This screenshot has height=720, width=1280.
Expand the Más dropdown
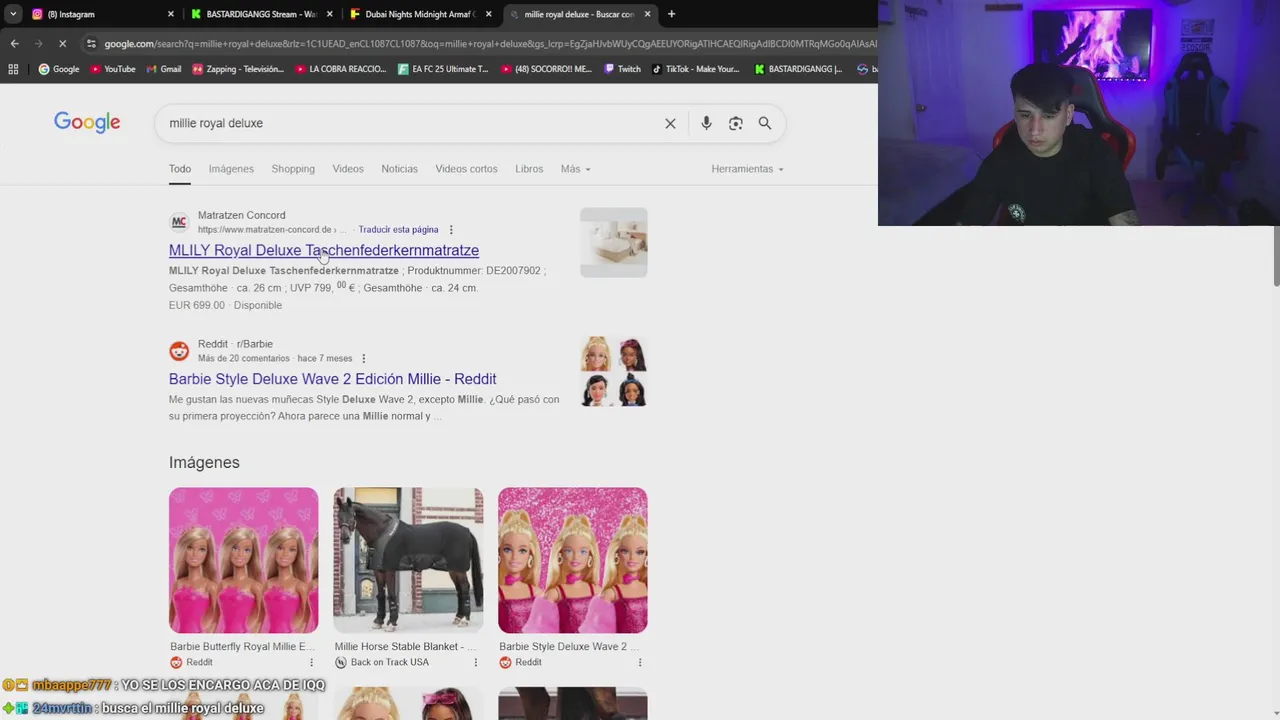575,169
